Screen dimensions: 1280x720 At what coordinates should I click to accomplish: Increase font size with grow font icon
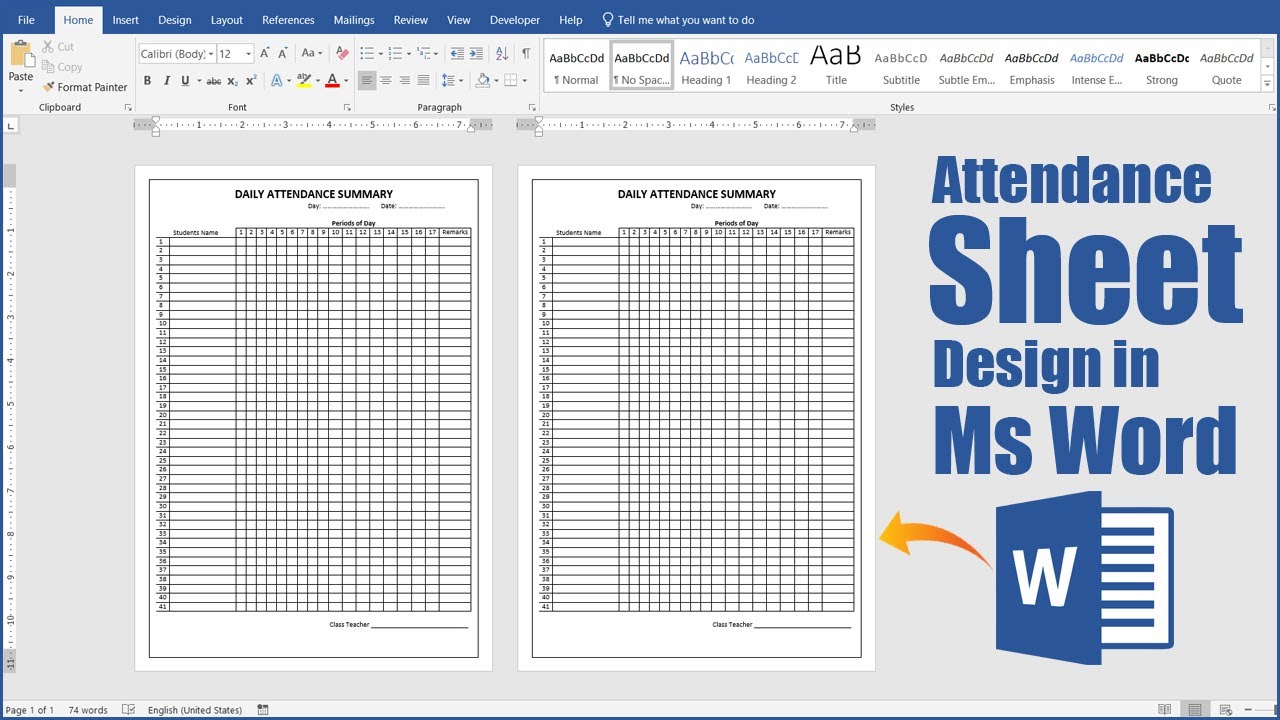[x=265, y=54]
